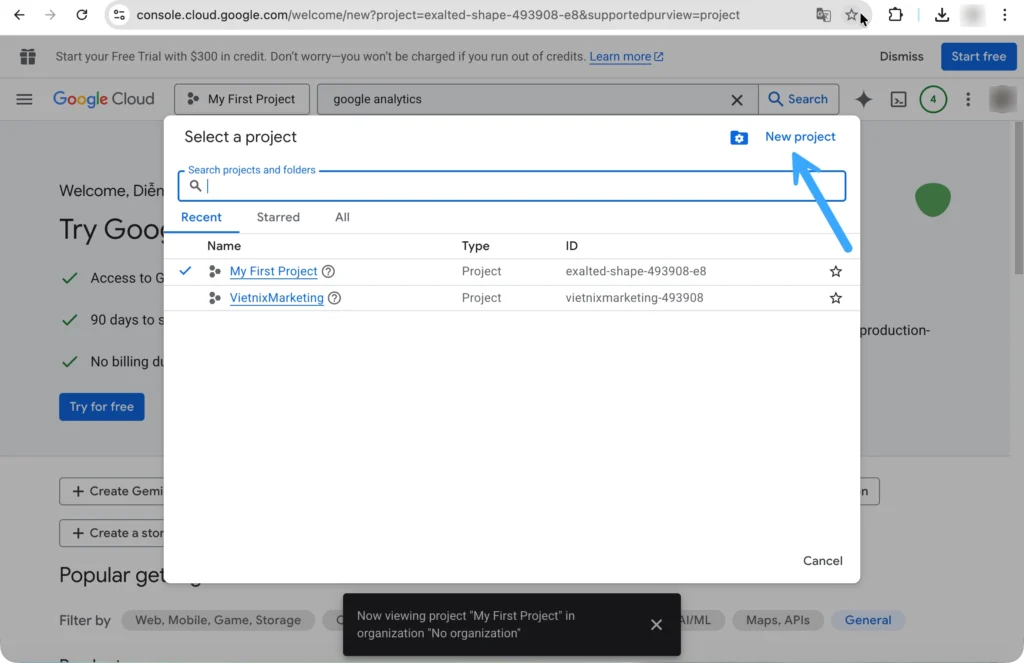Screen dimensions: 1024x663
Task: Focus the Search projects and folders field
Action: coord(520,187)
